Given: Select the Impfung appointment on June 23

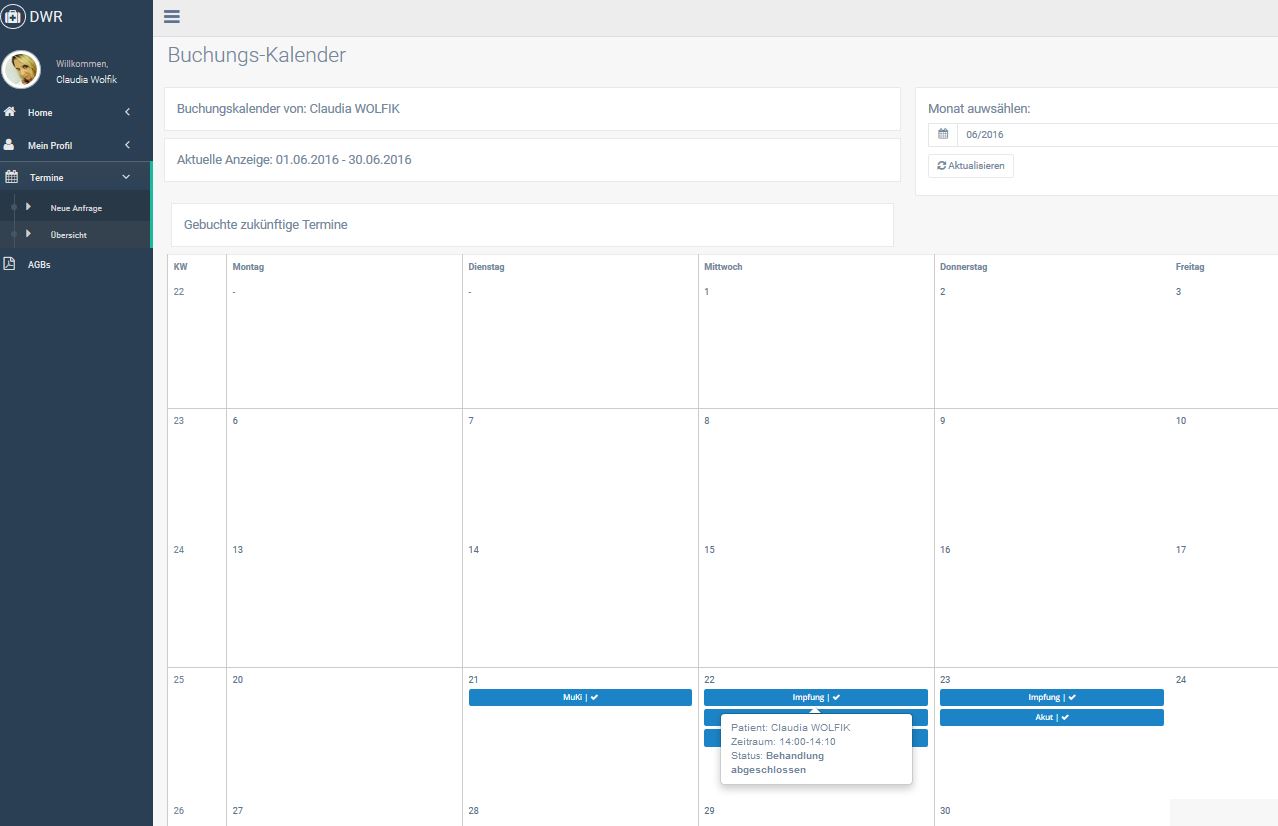Looking at the screenshot, I should [1051, 697].
